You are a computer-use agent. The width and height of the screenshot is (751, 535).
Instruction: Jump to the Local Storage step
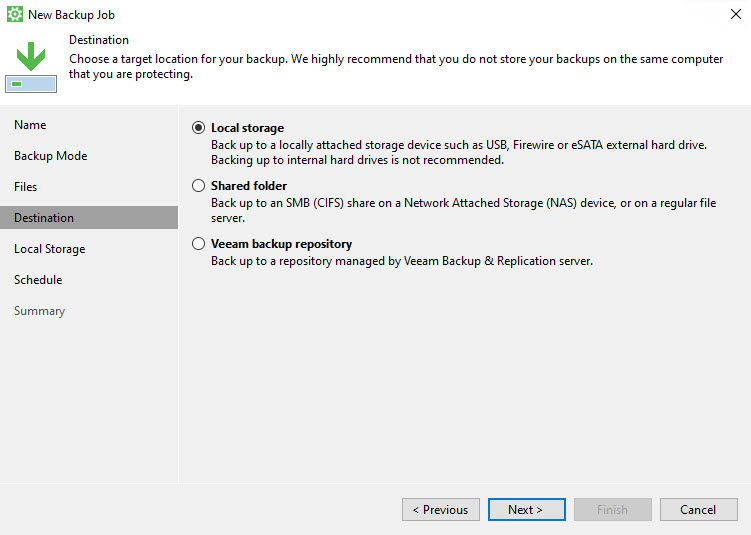(x=49, y=249)
